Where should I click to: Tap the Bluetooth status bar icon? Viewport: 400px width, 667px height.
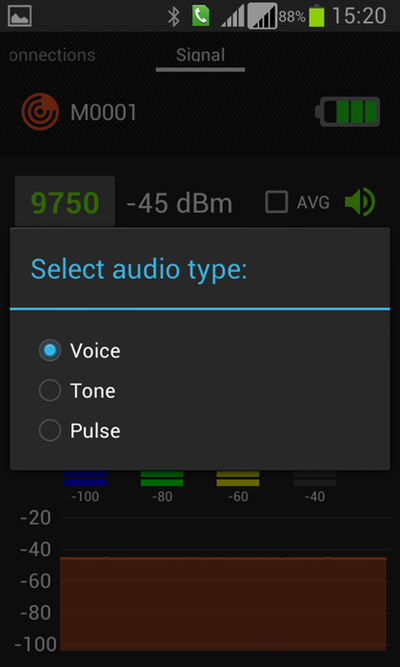point(173,17)
